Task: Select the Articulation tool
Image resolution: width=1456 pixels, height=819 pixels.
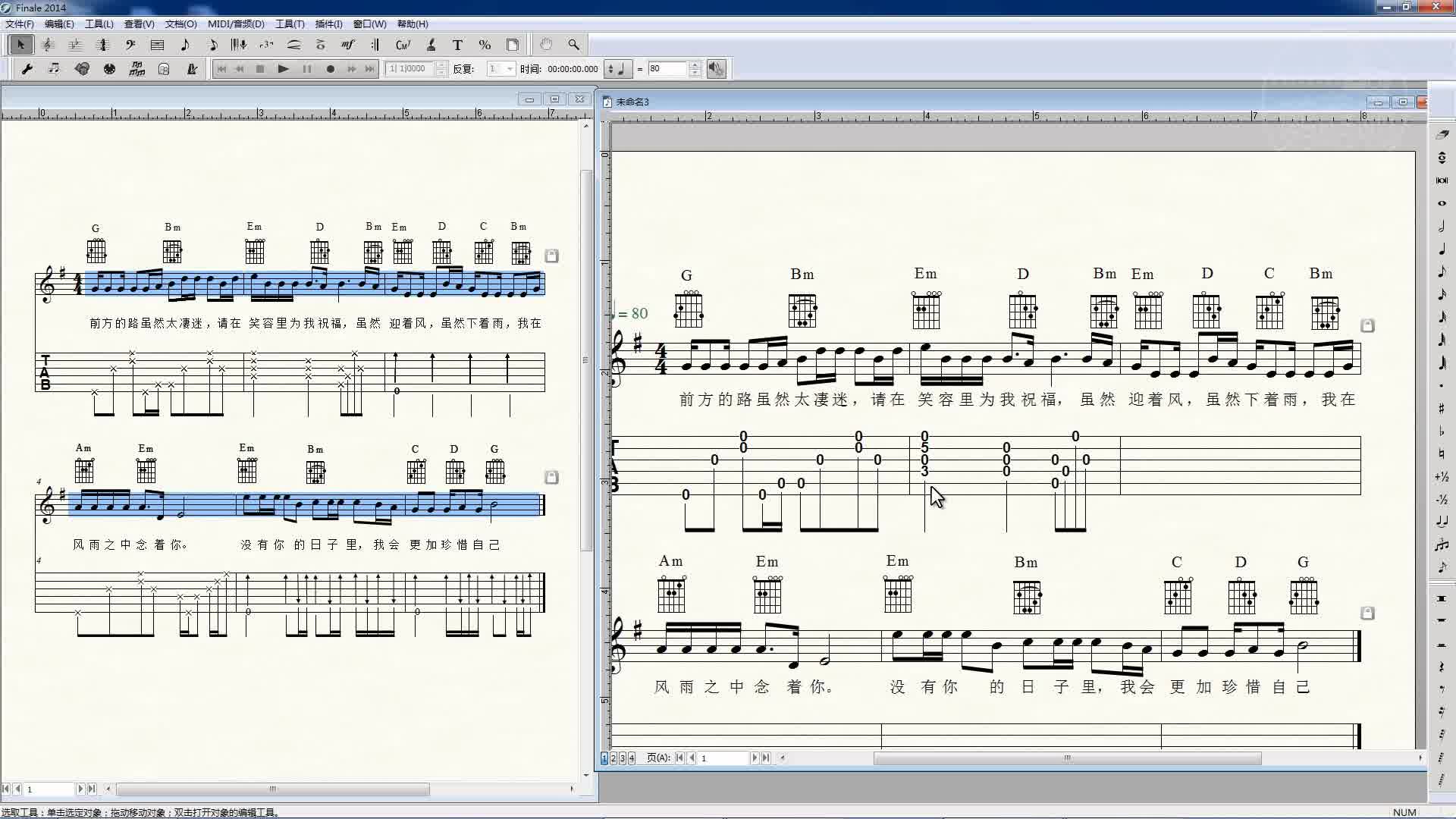Action: (x=321, y=45)
